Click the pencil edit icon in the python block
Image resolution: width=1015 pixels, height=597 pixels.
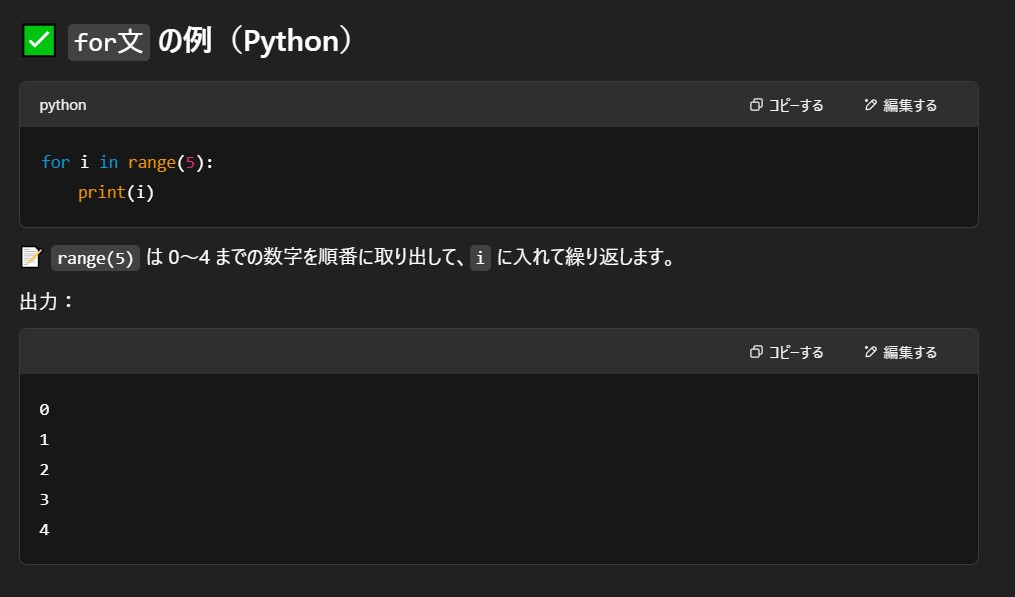870,105
